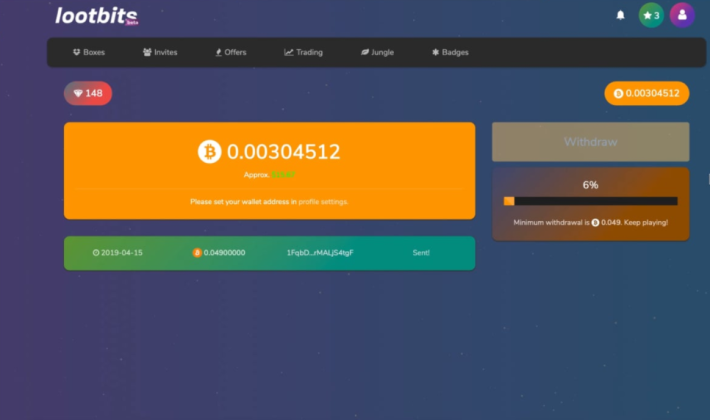Open the user profile avatar
The width and height of the screenshot is (710, 420).
682,15
